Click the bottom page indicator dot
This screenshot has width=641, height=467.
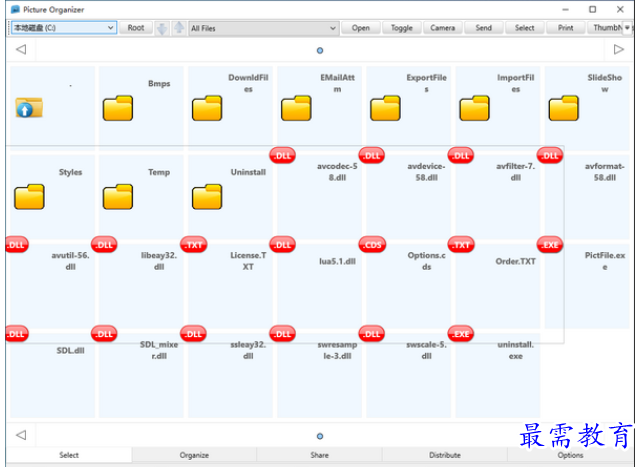(x=320, y=436)
